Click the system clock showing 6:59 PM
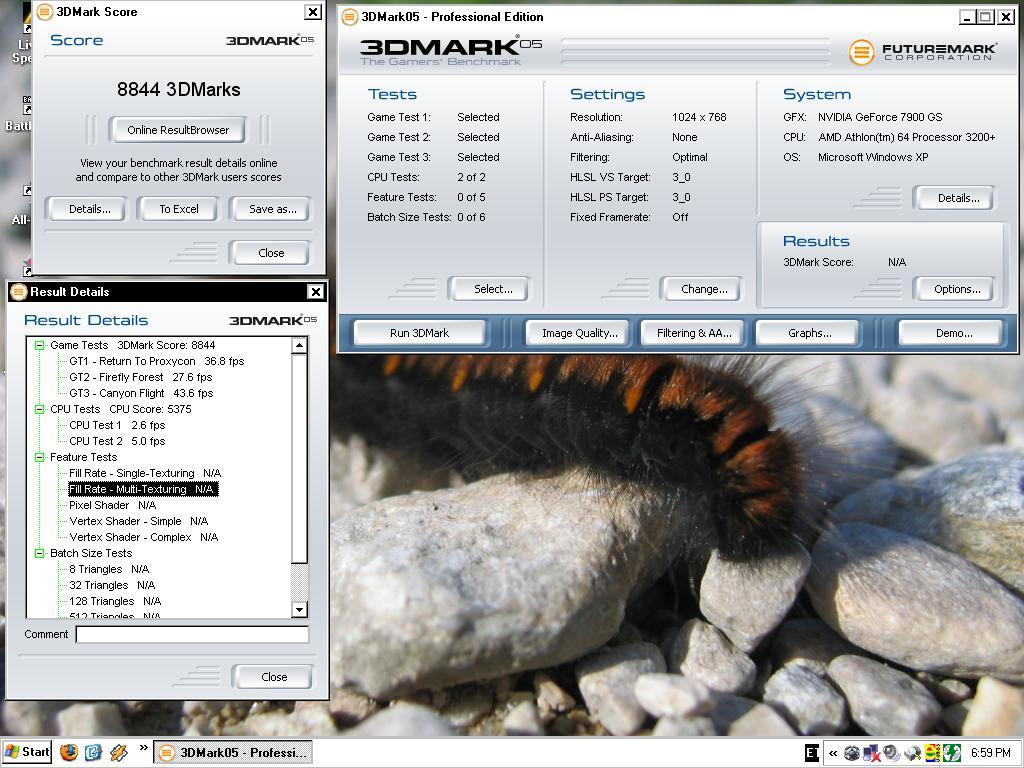1024x768 pixels. coord(990,753)
